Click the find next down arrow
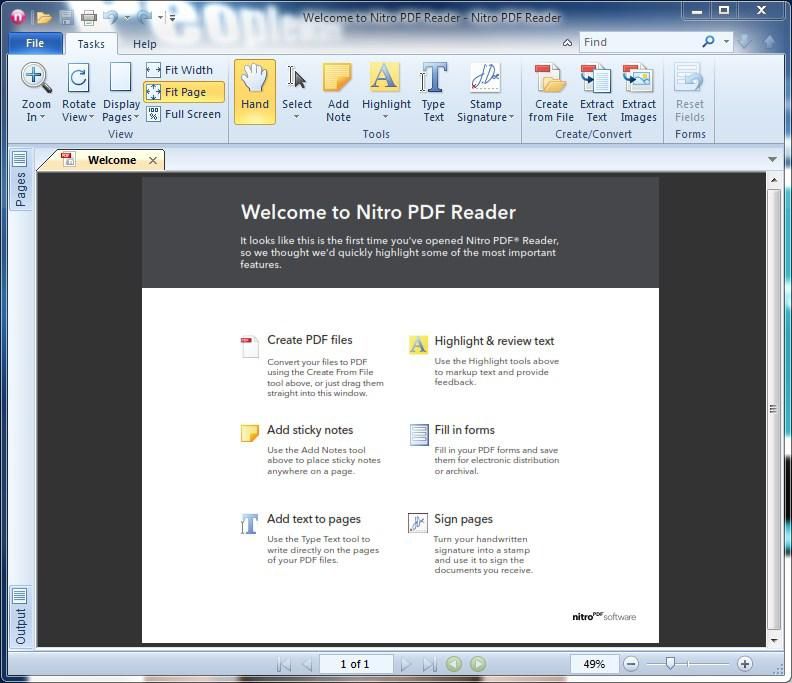The height and width of the screenshot is (683, 792). 745,41
